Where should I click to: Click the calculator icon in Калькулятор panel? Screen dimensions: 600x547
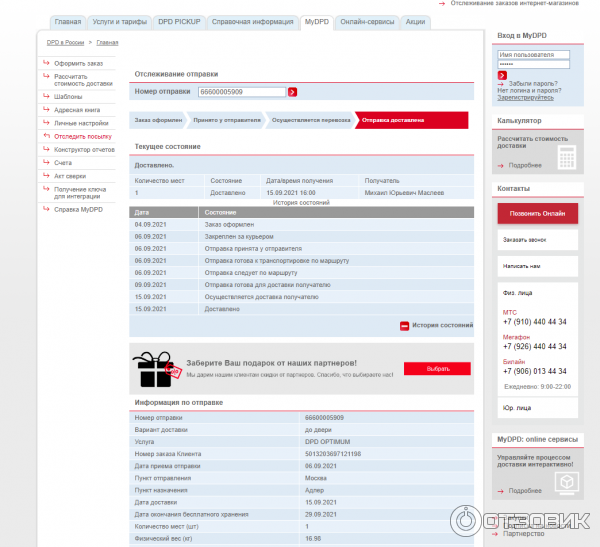point(567,156)
